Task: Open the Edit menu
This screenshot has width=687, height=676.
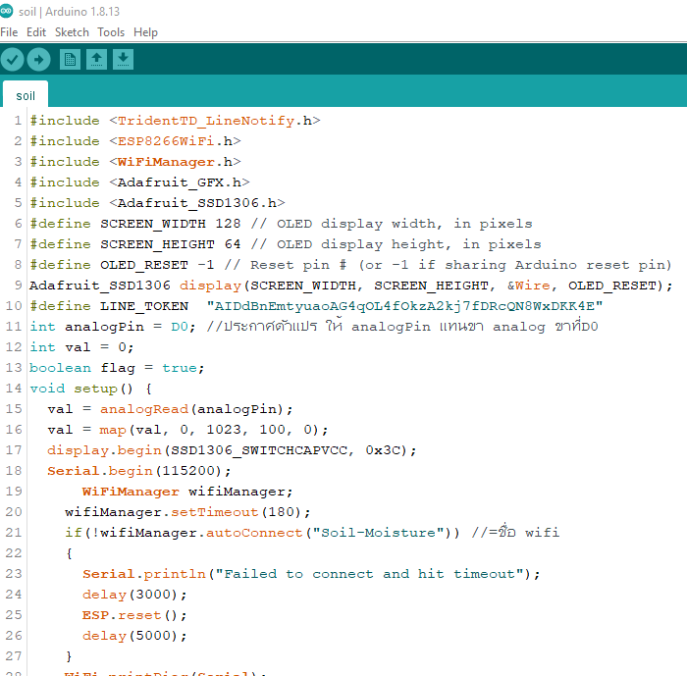Action: tap(36, 32)
